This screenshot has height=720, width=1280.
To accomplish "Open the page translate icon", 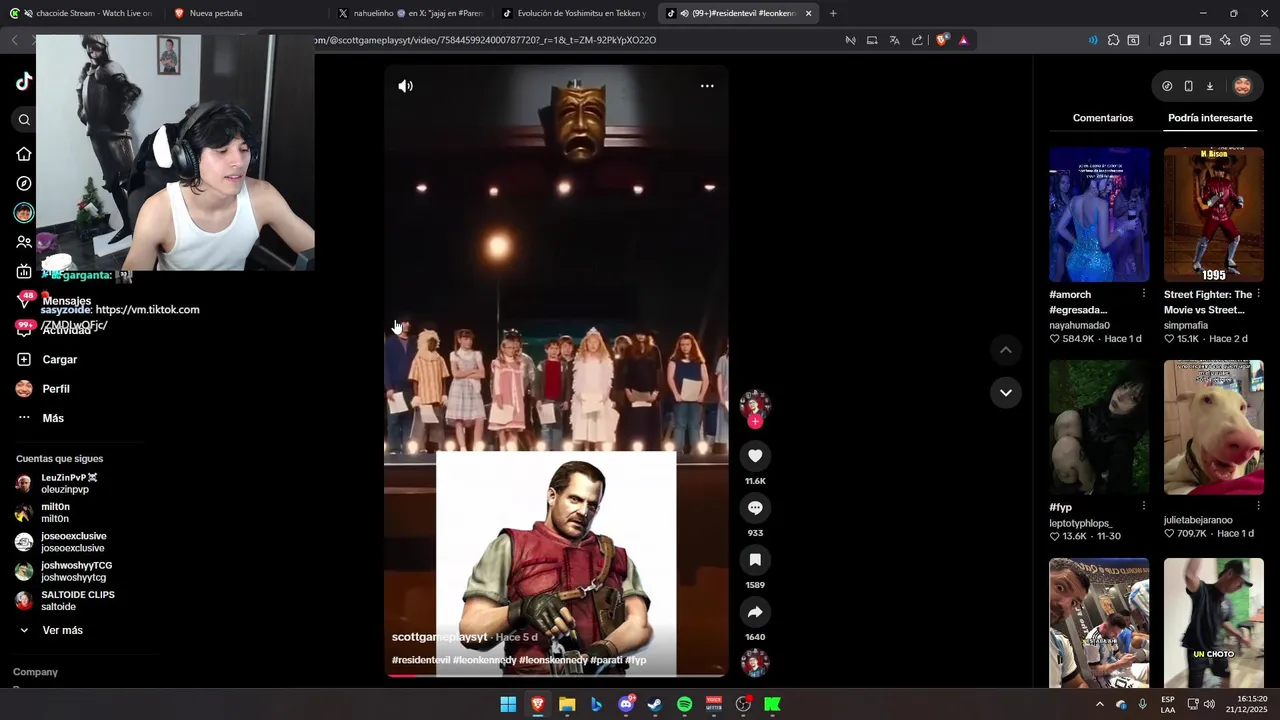I will click(x=894, y=40).
